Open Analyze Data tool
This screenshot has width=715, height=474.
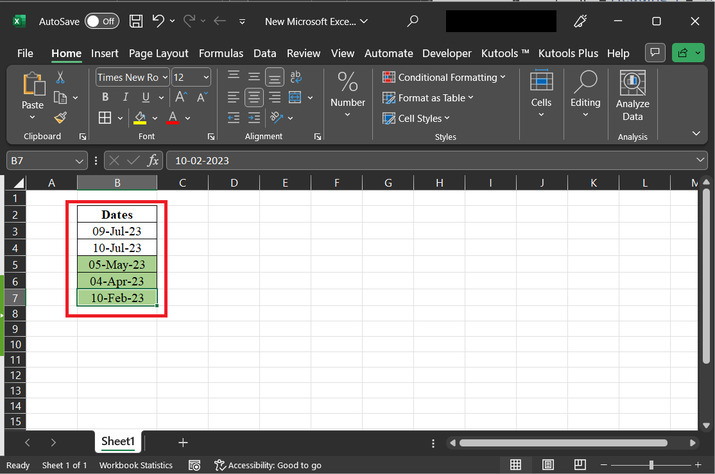click(x=632, y=95)
